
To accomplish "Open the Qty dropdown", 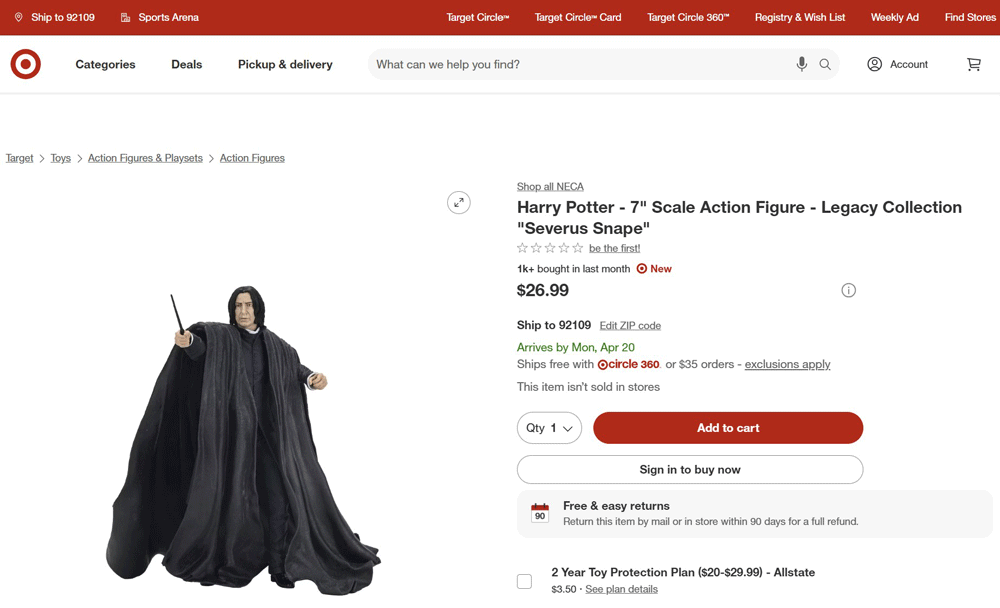I will (x=549, y=427).
